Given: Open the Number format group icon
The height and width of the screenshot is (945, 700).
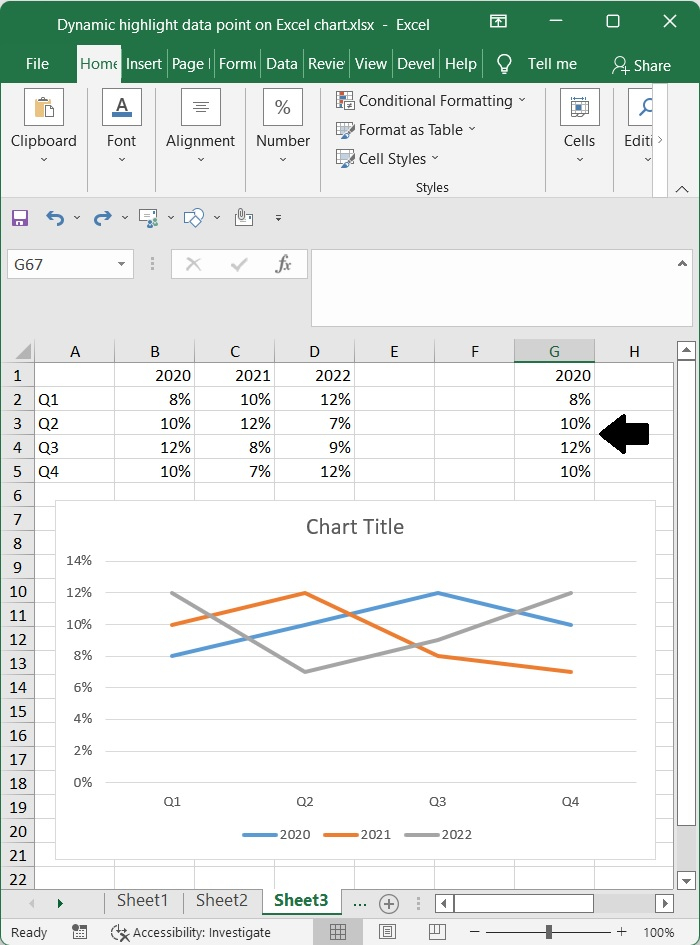Looking at the screenshot, I should click(x=283, y=107).
